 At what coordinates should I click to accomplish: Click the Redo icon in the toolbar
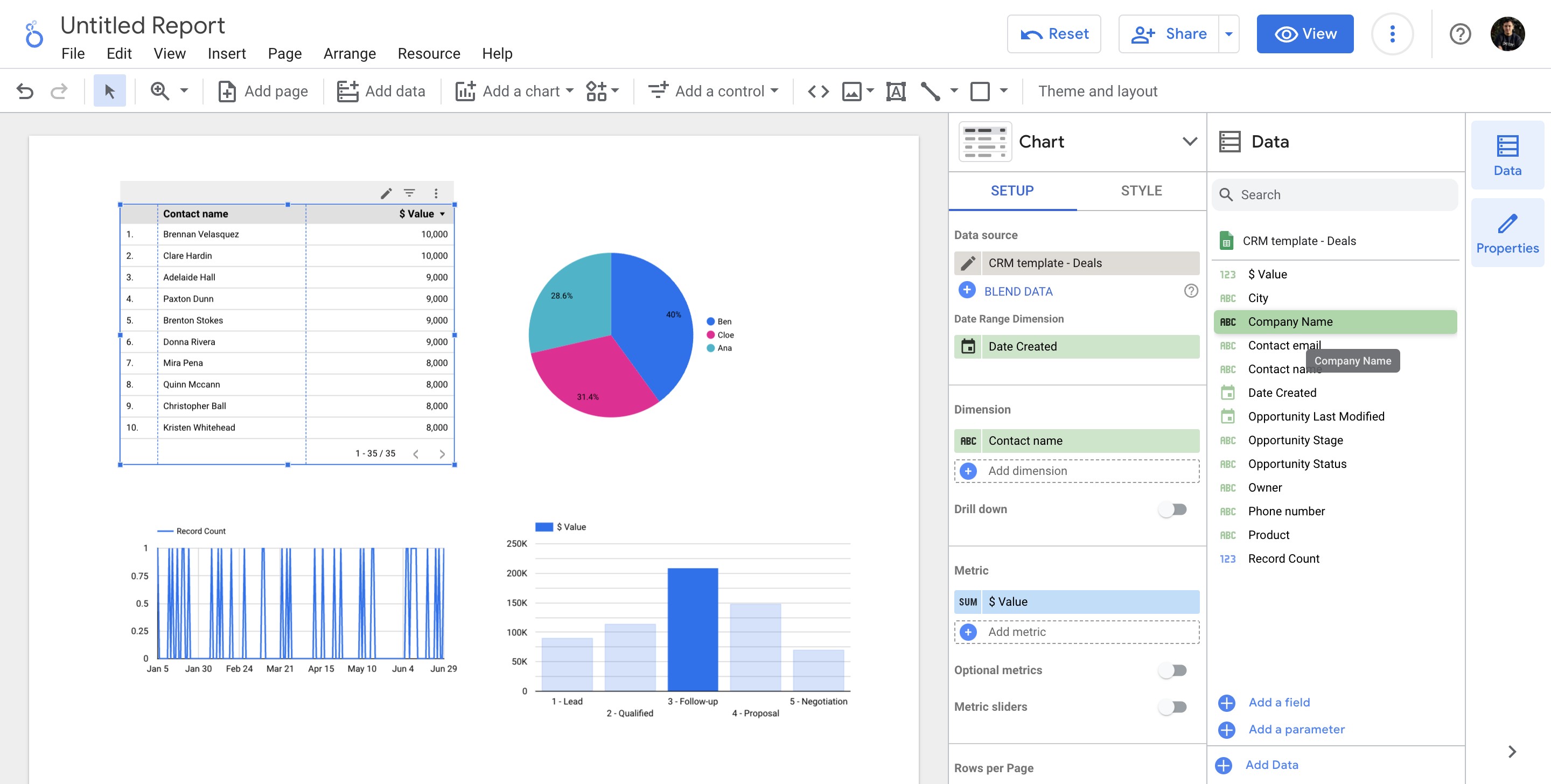(58, 91)
